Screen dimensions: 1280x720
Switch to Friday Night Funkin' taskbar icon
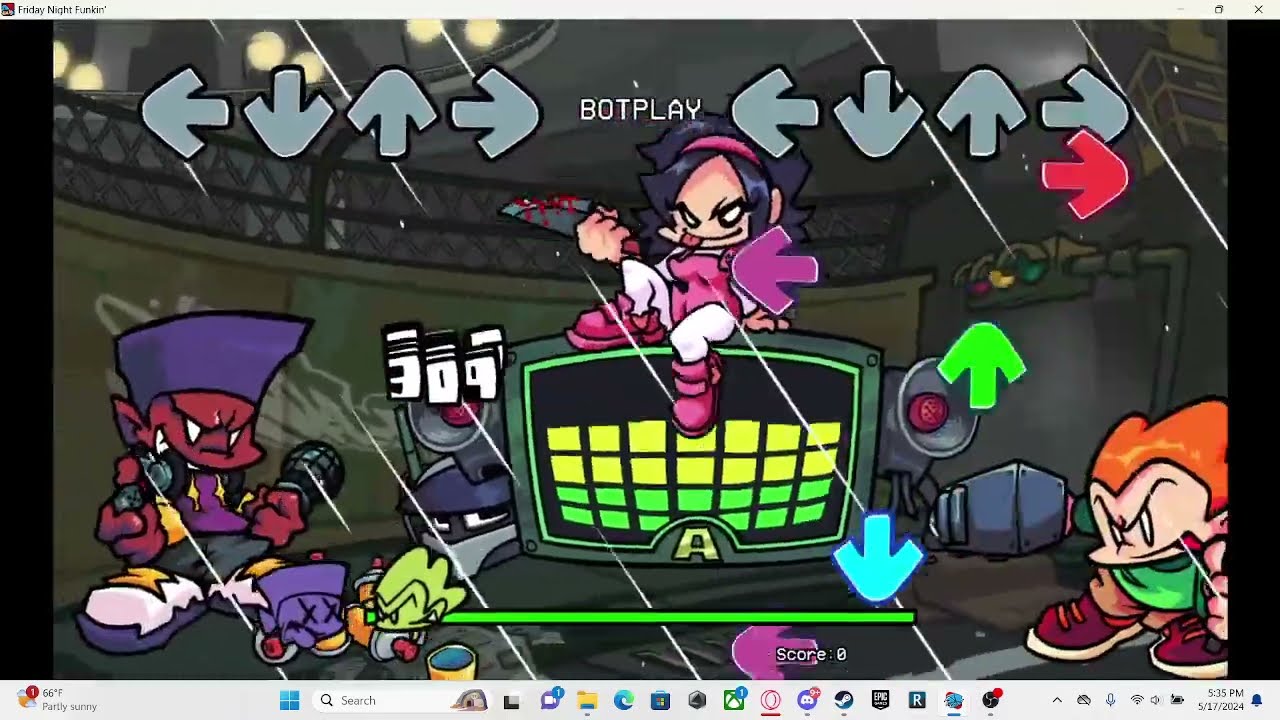[954, 700]
